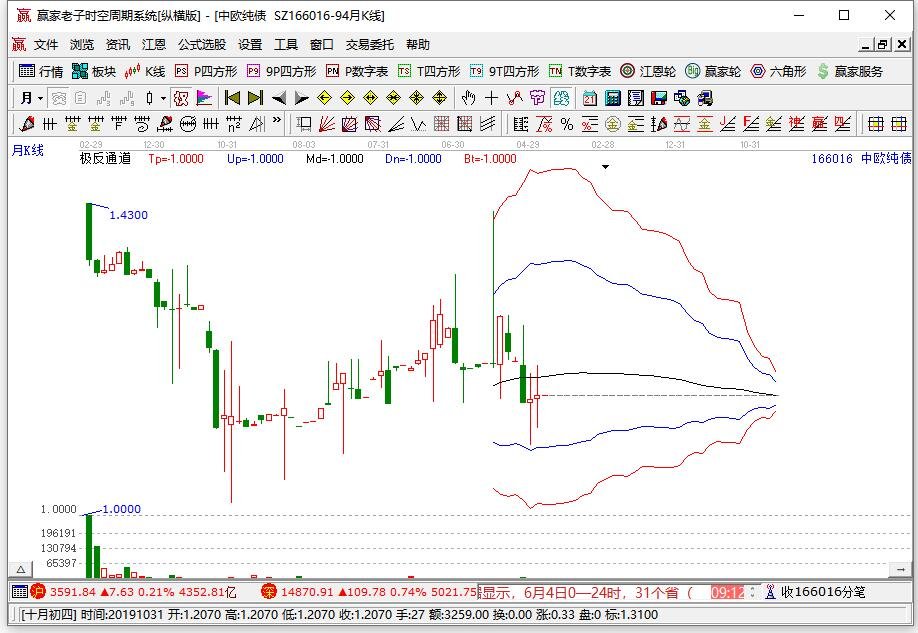This screenshot has width=918, height=633.
Task: Jump to the last bar
Action: pos(256,98)
